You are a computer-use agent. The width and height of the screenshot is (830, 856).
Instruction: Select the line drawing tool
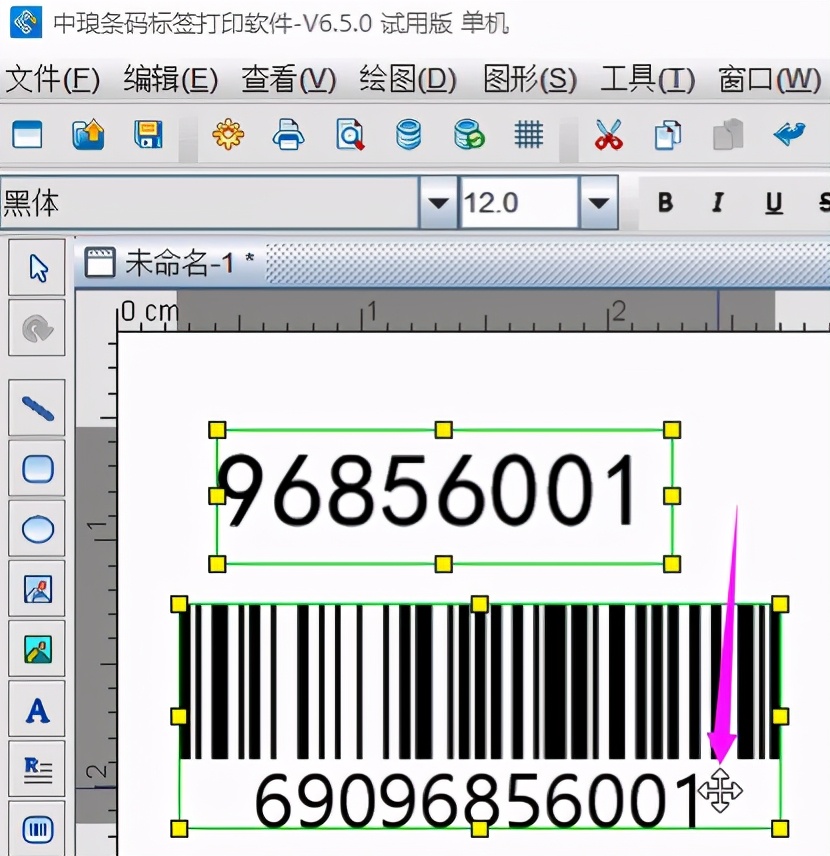[37, 408]
